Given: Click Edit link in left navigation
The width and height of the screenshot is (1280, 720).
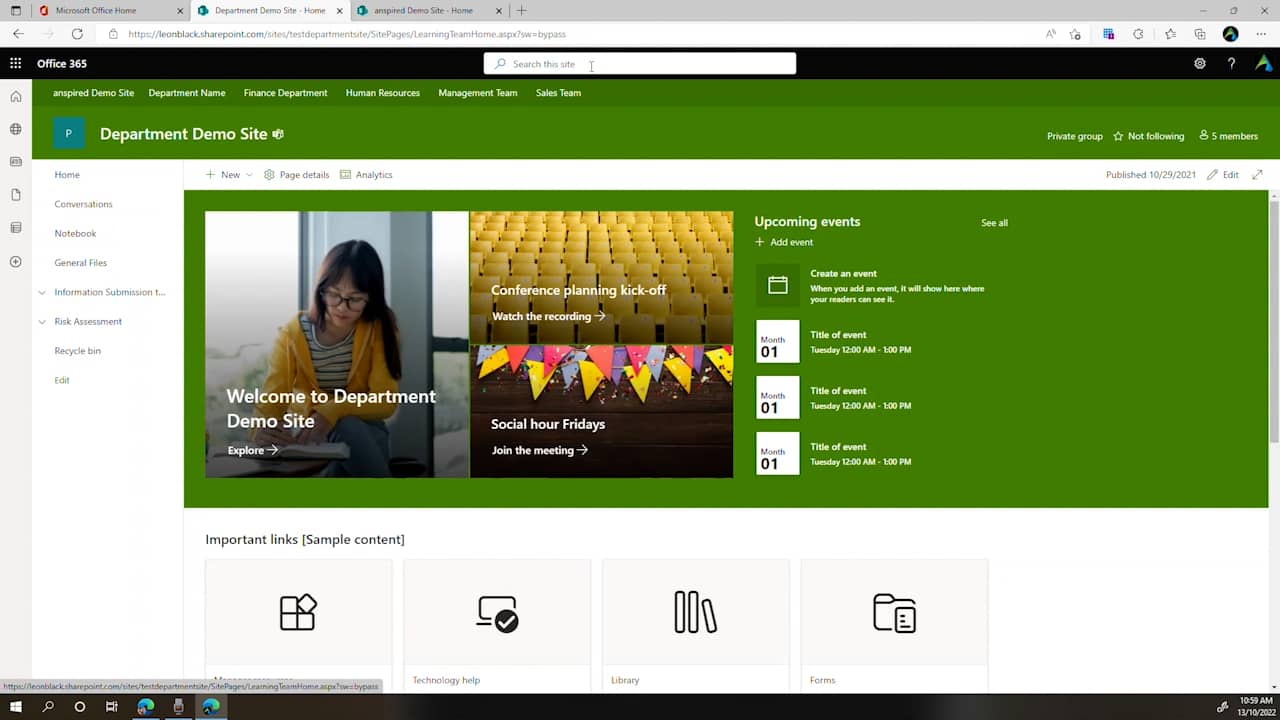Looking at the screenshot, I should 62,380.
